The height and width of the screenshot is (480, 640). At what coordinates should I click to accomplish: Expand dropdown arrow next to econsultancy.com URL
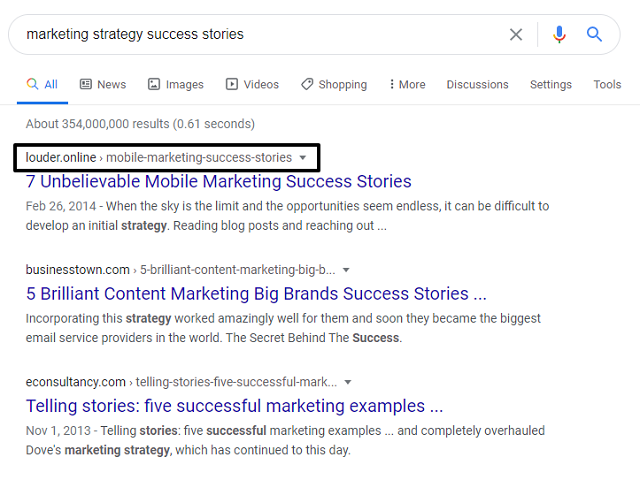point(346,382)
